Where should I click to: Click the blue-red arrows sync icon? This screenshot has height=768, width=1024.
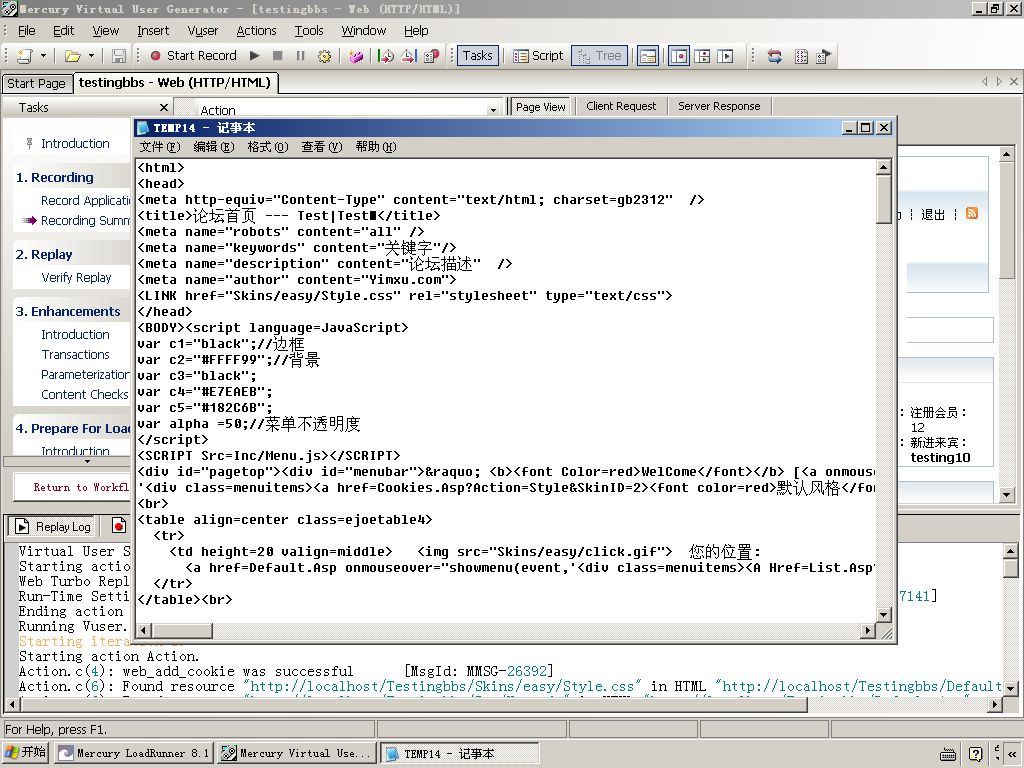(x=775, y=56)
